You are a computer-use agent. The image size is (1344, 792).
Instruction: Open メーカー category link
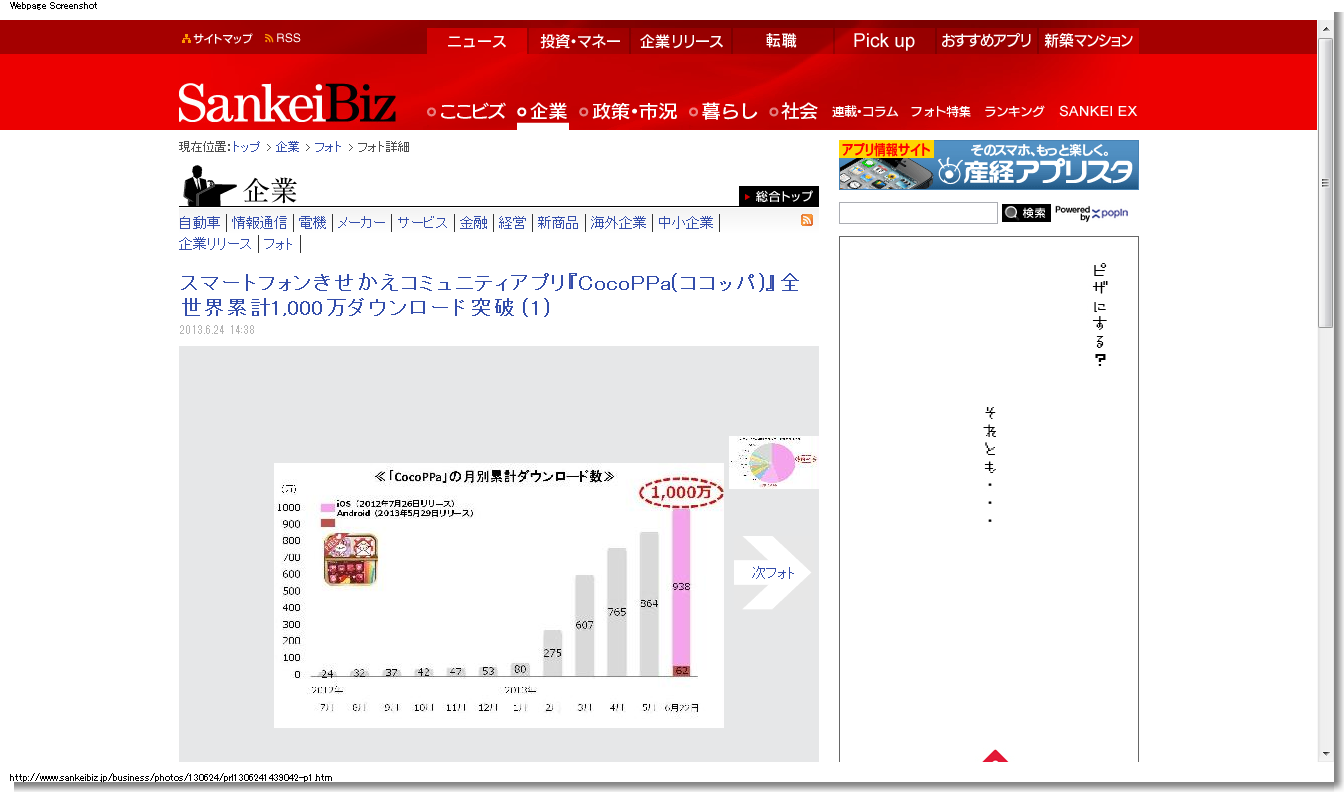click(x=361, y=223)
